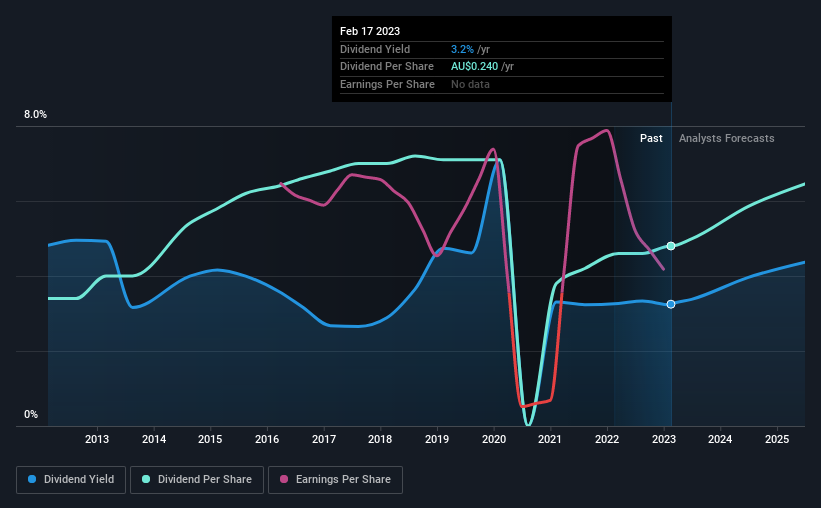821x508 pixels.
Task: Click the pink Earnings Per Share legend dot
Action: click(x=284, y=479)
